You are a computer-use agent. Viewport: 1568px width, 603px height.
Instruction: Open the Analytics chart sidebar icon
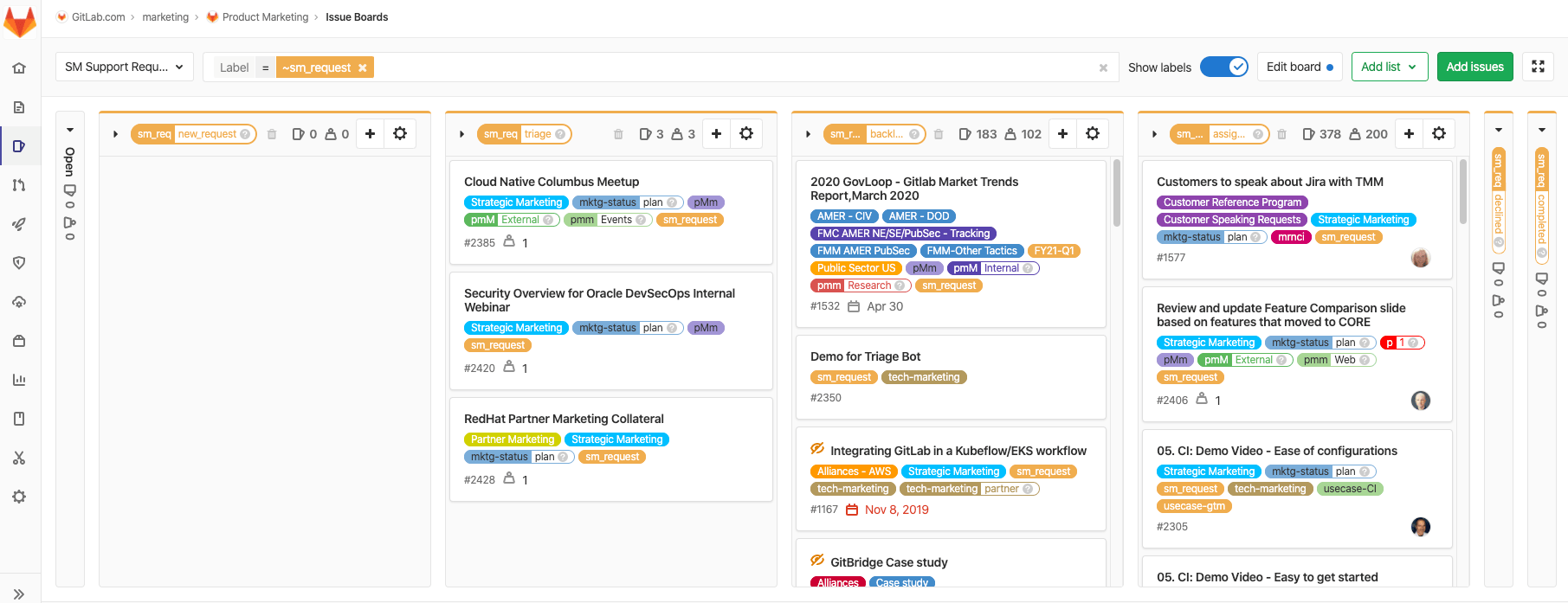19,380
